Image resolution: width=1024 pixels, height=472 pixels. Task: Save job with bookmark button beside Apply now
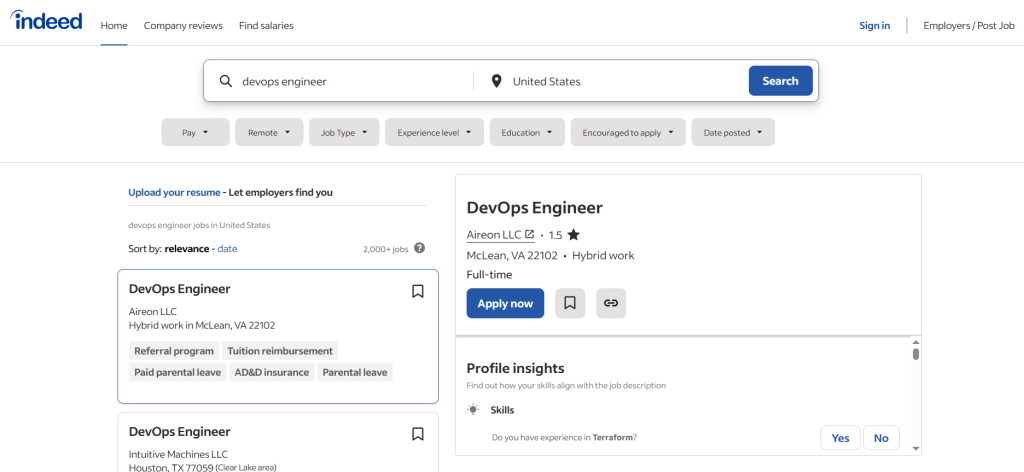570,304
